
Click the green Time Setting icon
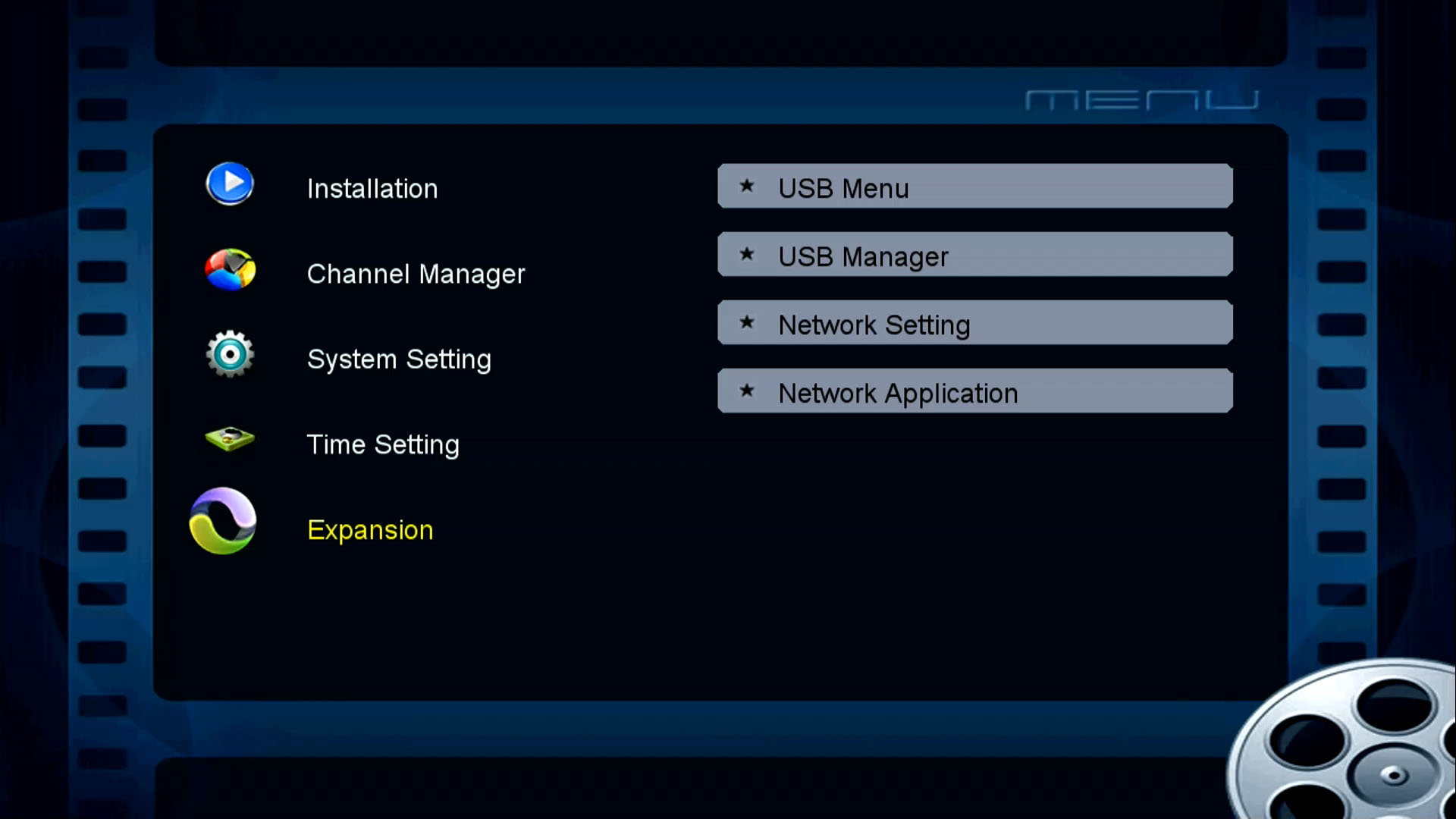[230, 439]
